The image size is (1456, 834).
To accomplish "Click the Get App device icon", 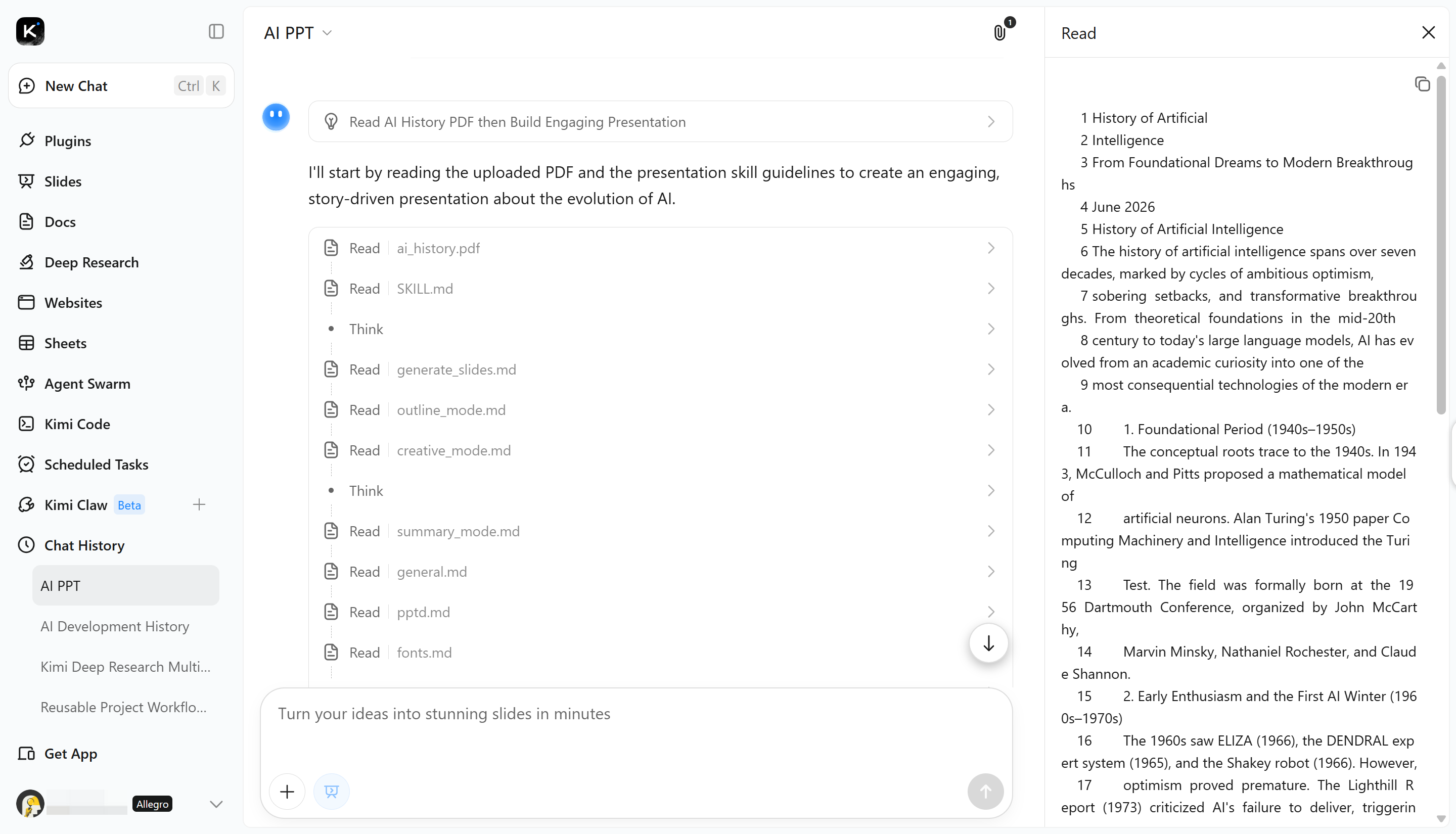I will [26, 754].
